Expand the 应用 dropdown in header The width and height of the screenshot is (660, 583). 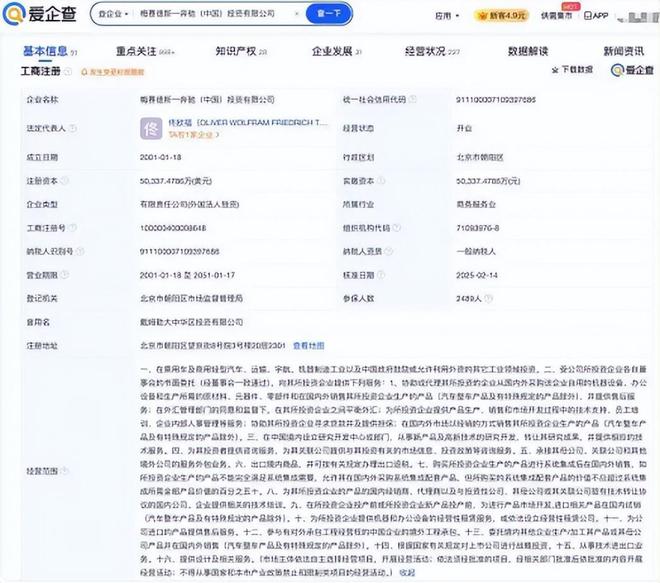pos(447,16)
